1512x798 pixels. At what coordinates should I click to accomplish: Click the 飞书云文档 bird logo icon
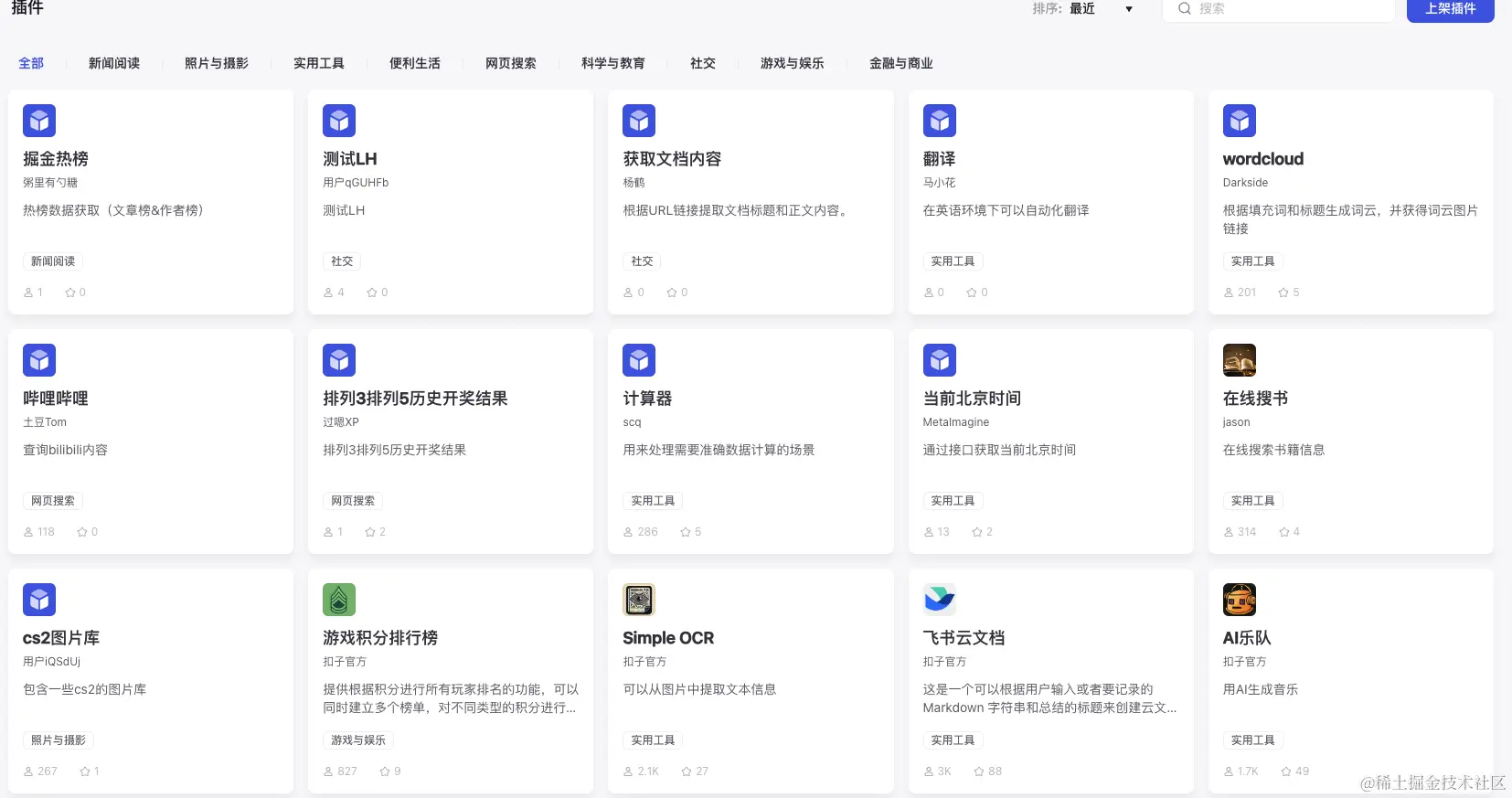coord(940,600)
